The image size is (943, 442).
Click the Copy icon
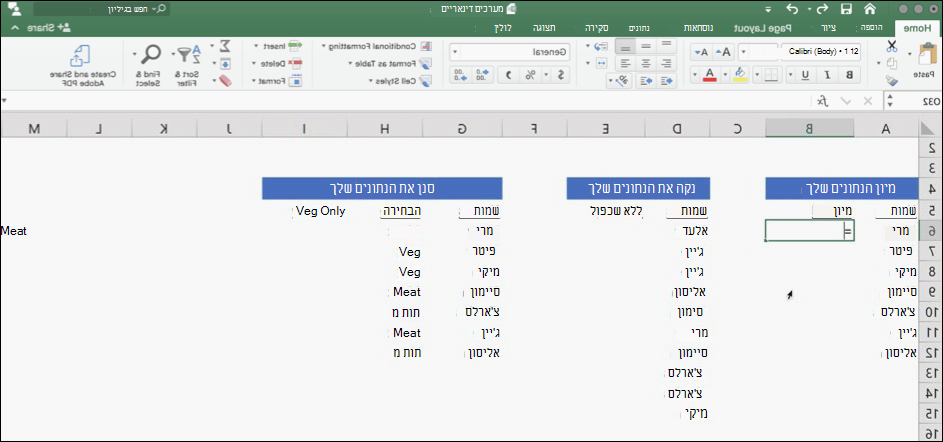tap(892, 63)
